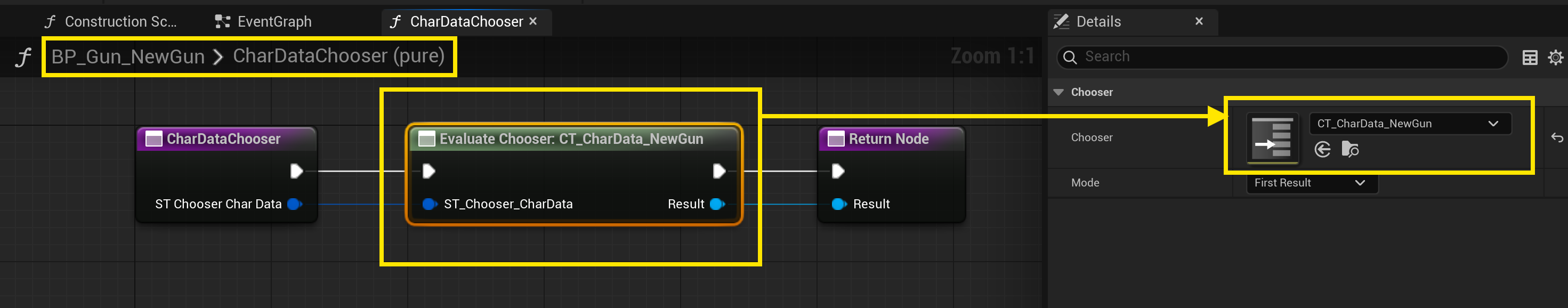Screen dimensions: 1568x308
Task: Click the reset to default arrow for Chooser
Action: [x=1556, y=138]
